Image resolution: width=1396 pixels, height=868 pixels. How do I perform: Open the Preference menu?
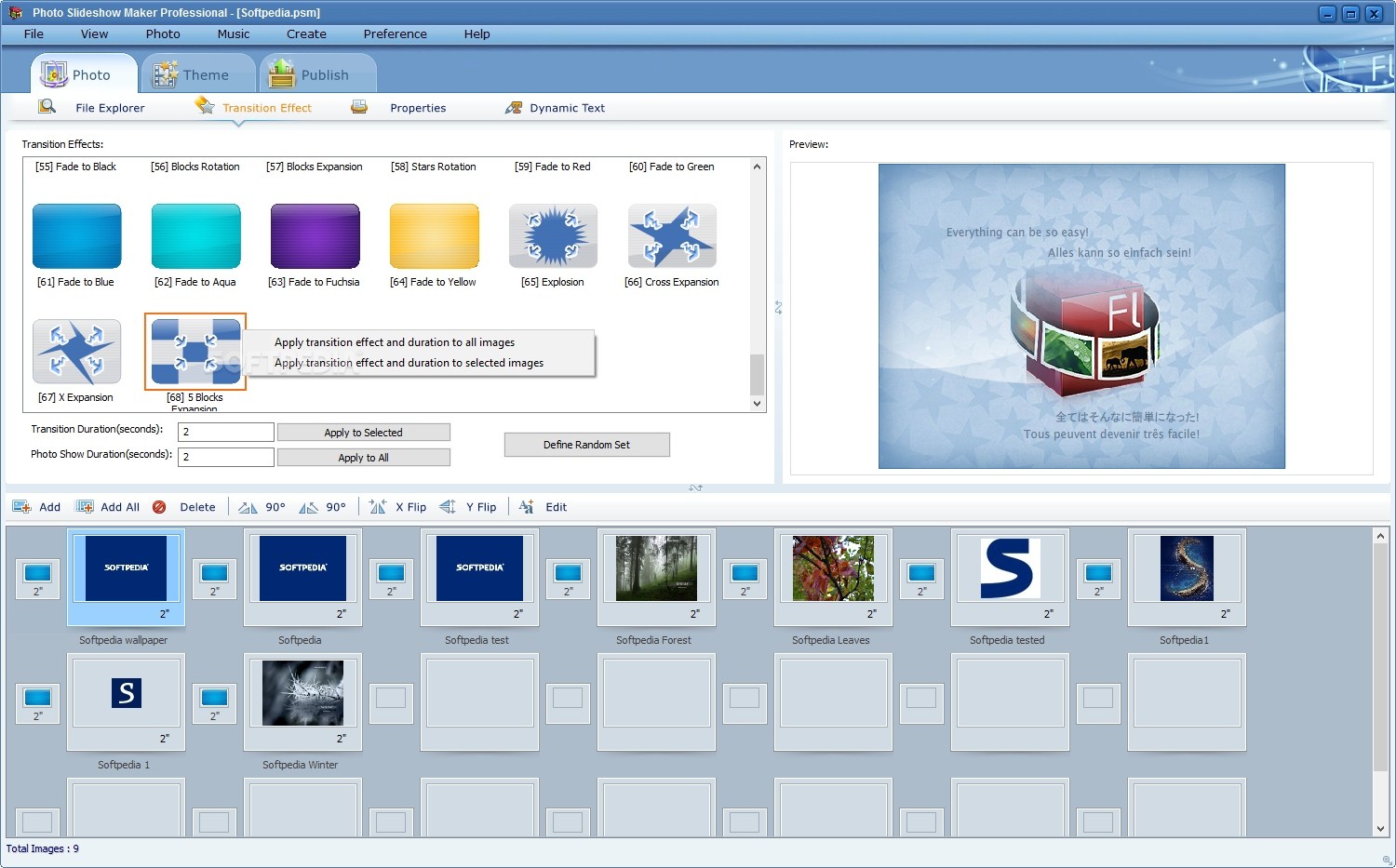(x=396, y=33)
